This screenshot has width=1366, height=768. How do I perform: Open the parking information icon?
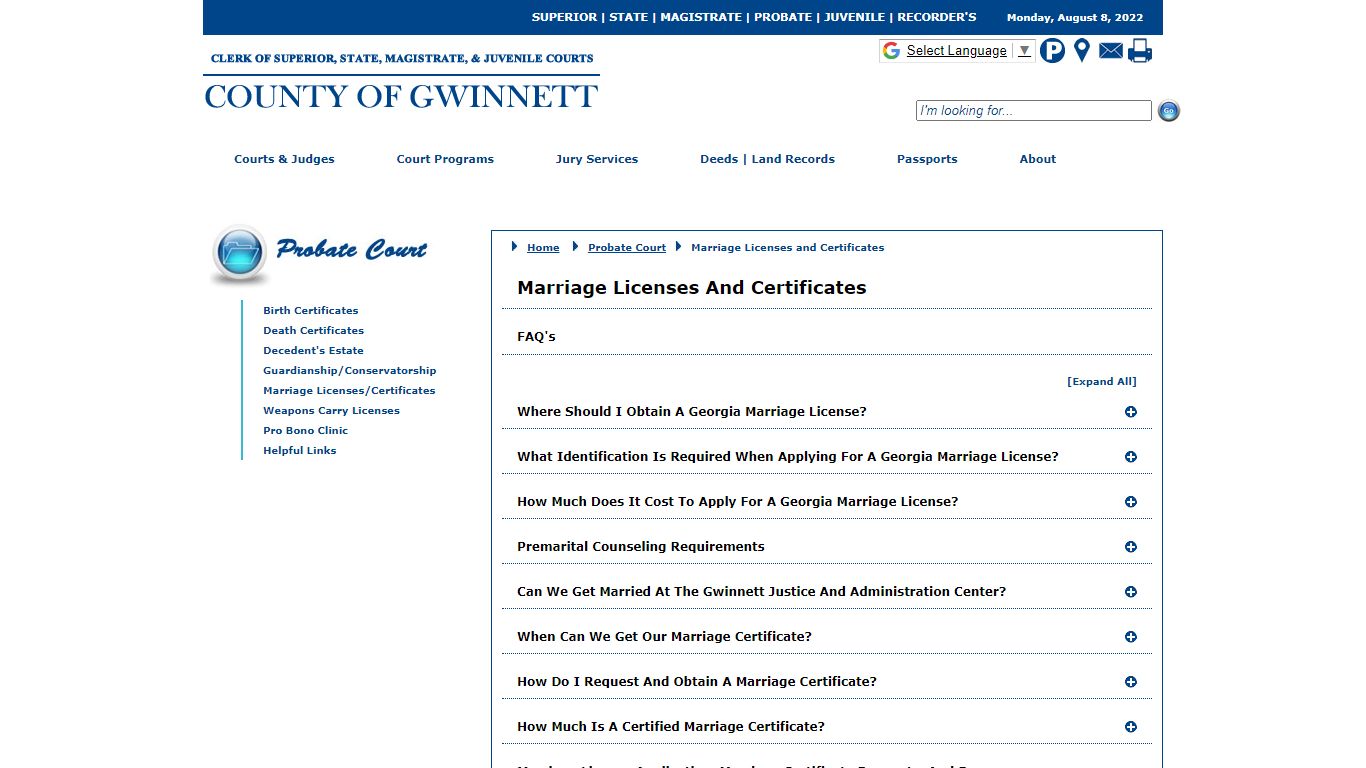click(1052, 50)
